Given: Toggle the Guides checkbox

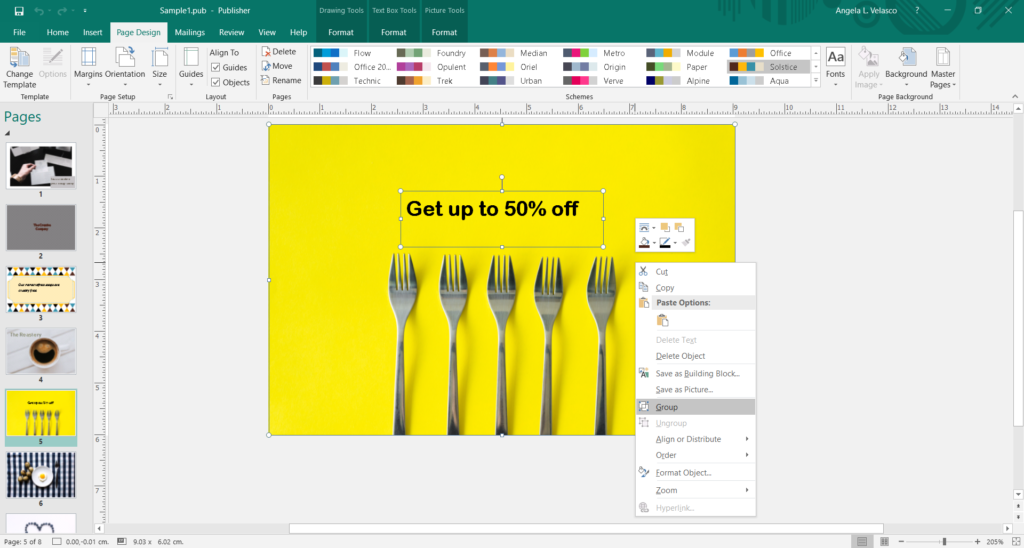Looking at the screenshot, I should (215, 67).
